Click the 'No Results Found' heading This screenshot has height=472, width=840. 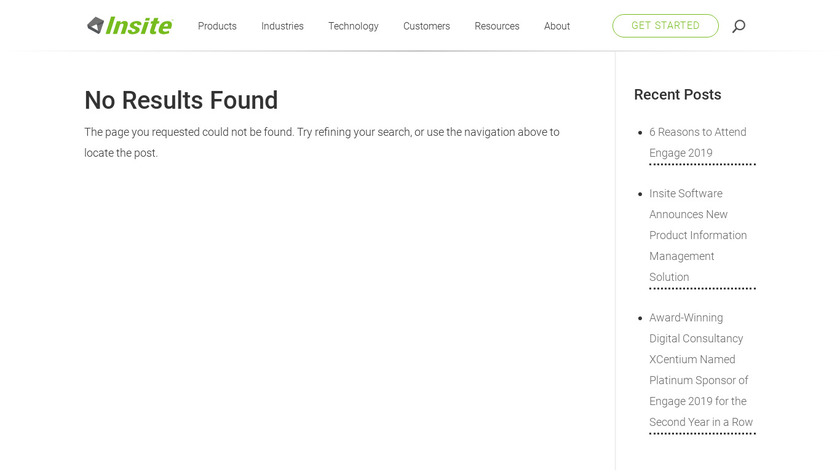click(181, 100)
